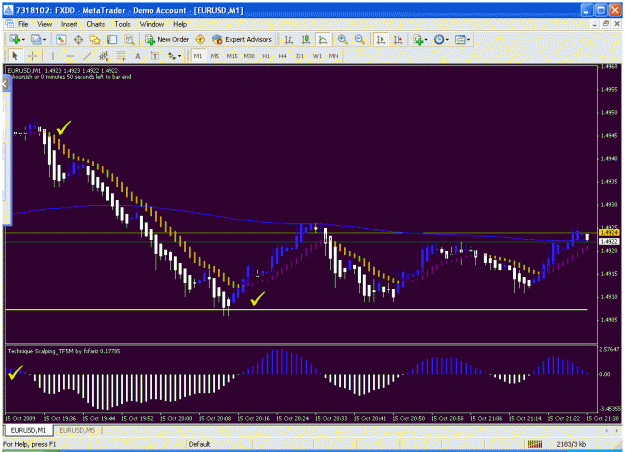Draw a Vertical Line tool
Screen dimensions: 625x452
tap(53, 56)
